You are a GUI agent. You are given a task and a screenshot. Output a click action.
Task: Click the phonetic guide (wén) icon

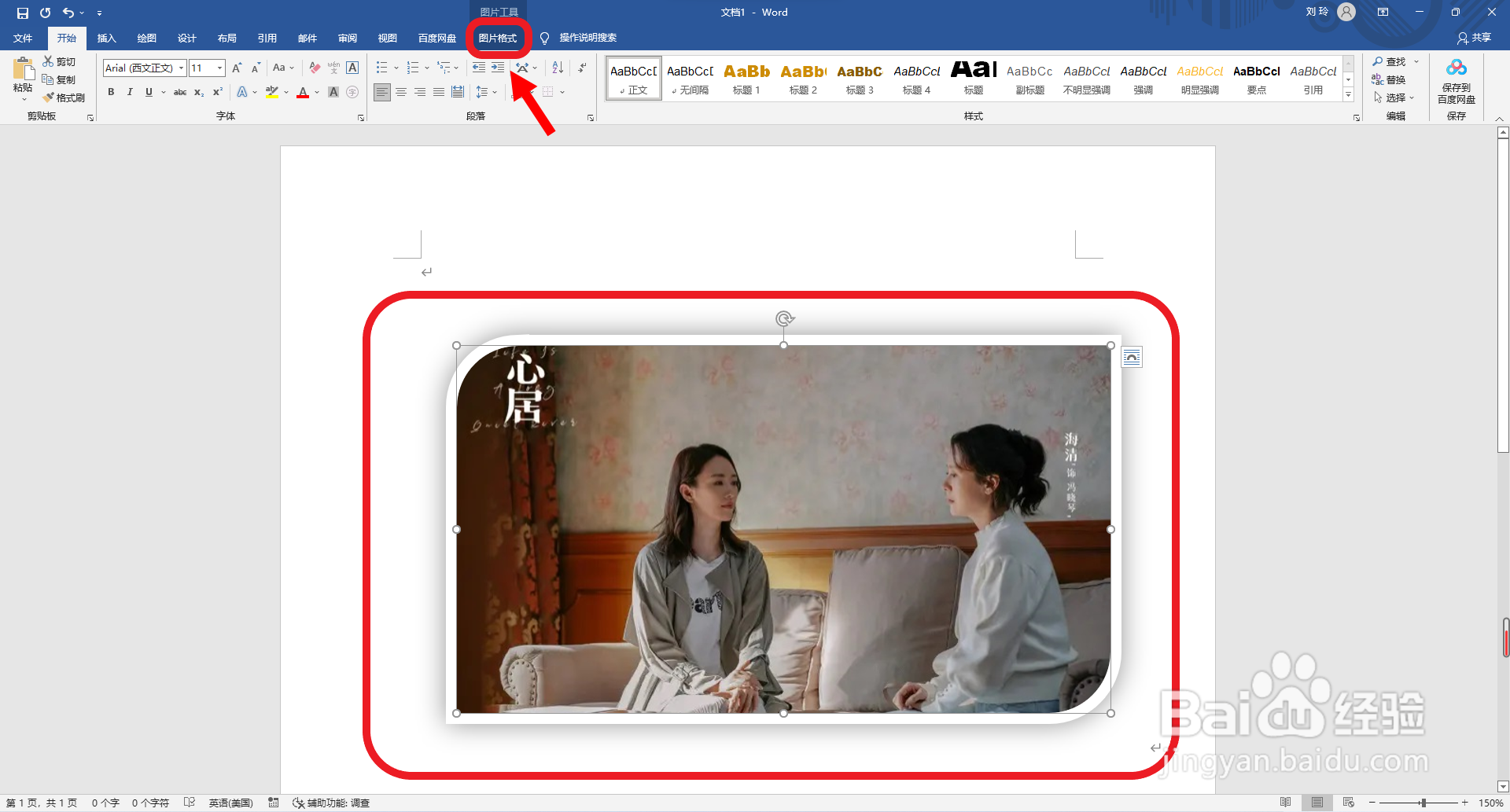coord(333,68)
